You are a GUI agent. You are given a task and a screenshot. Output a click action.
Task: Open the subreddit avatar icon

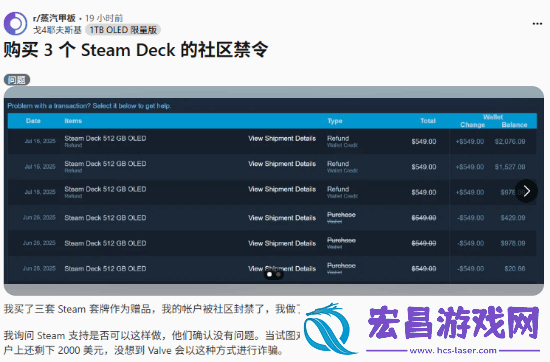(x=15, y=24)
